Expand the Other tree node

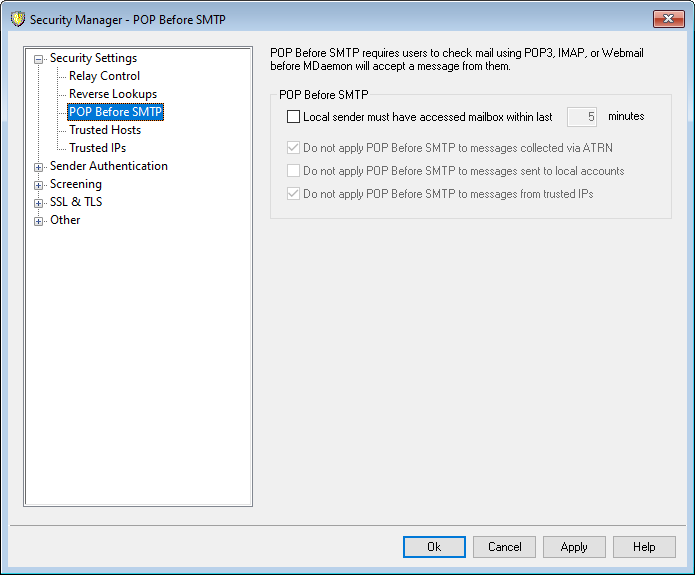tap(39, 221)
